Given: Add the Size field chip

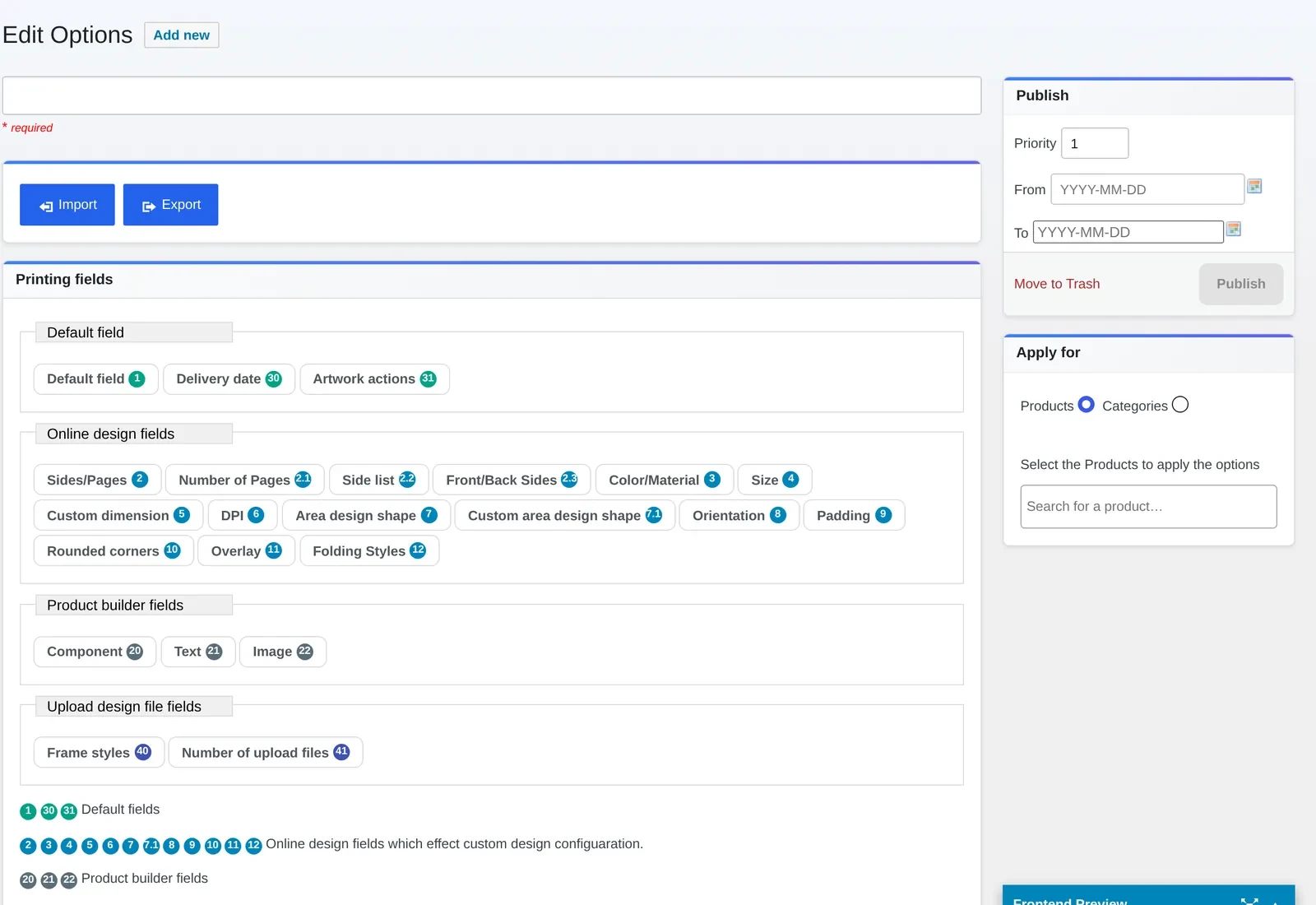Looking at the screenshot, I should click(x=775, y=480).
